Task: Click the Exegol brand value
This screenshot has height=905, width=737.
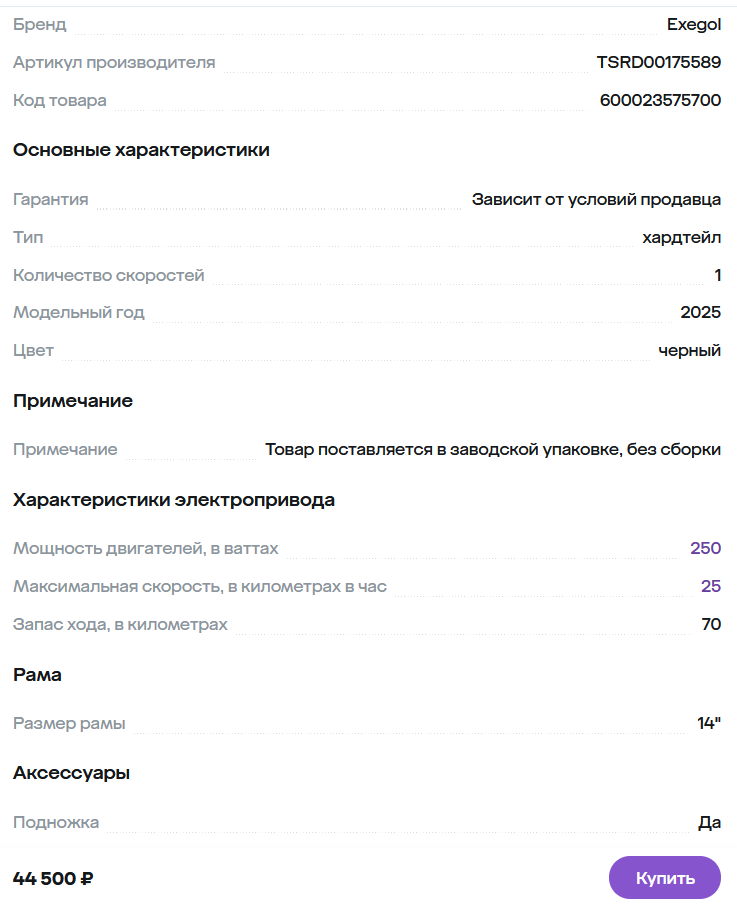Action: click(x=694, y=24)
